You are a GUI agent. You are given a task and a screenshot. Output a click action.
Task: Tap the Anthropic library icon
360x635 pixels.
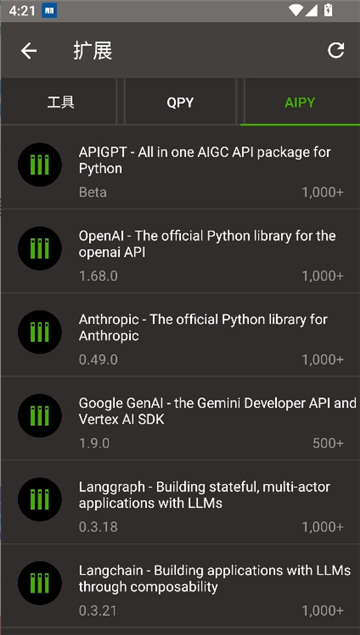coord(40,332)
